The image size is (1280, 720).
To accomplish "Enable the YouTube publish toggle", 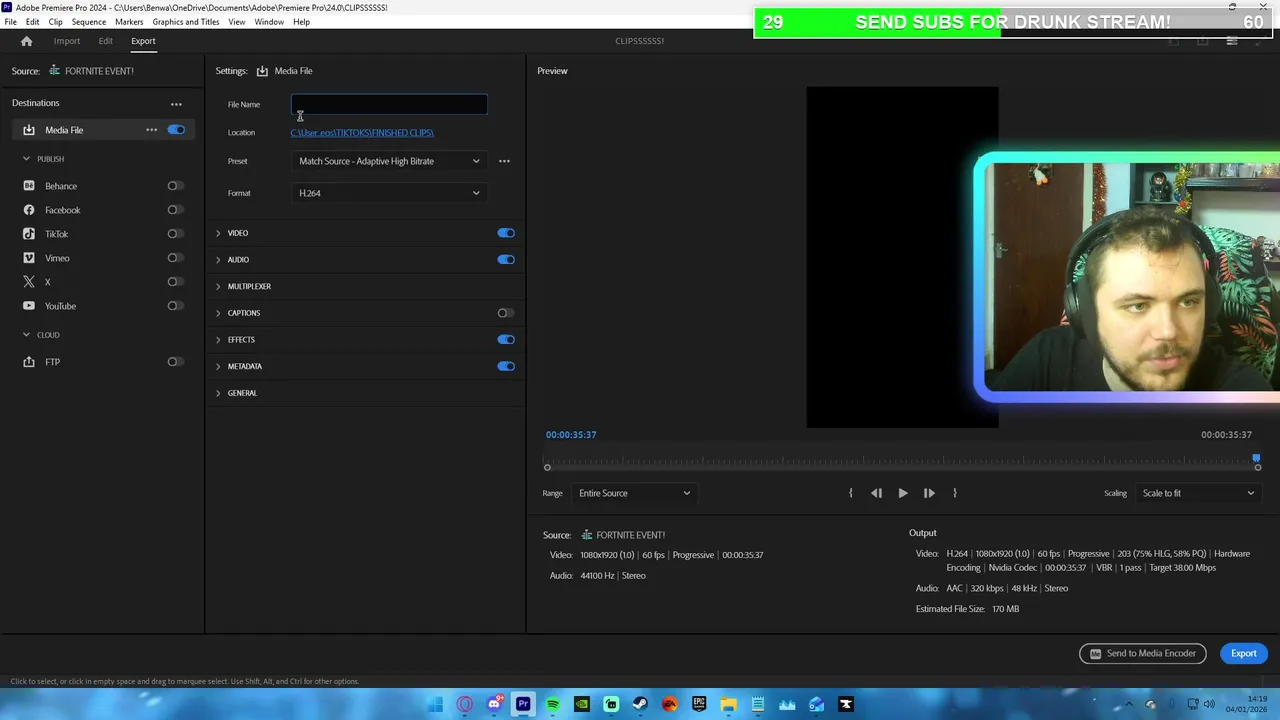I will point(175,306).
